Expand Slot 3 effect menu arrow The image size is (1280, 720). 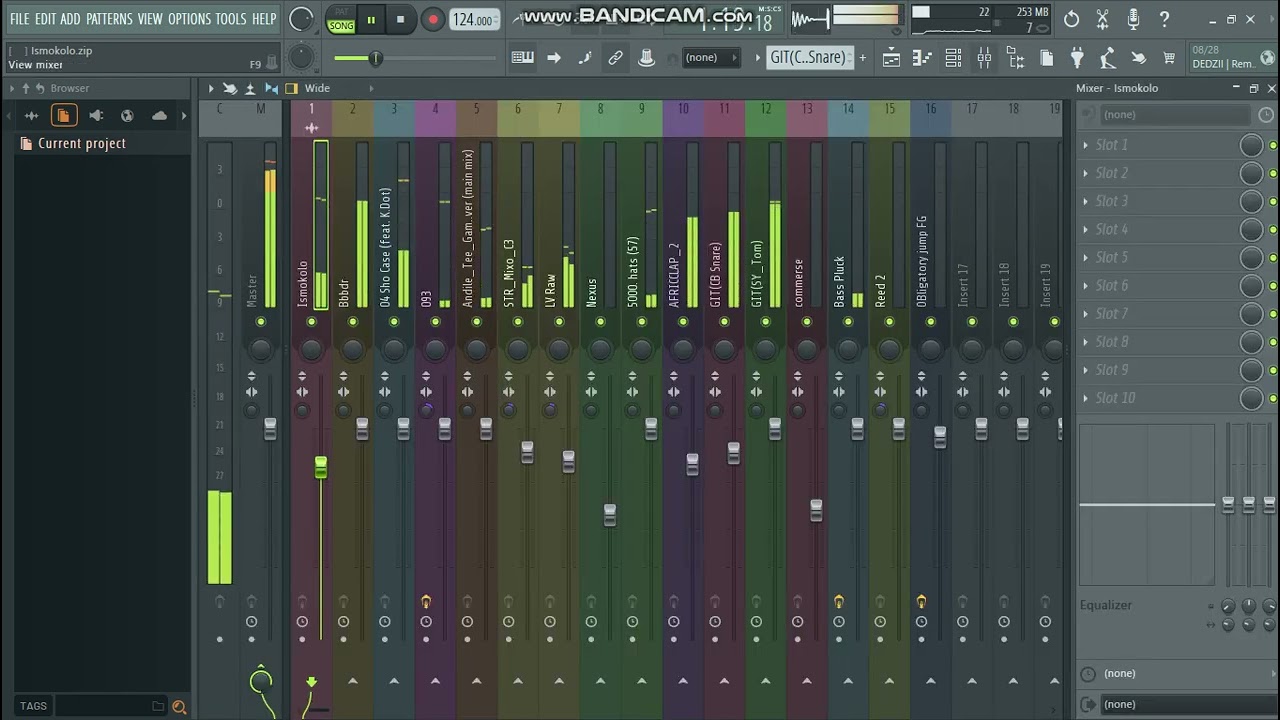(x=1085, y=201)
